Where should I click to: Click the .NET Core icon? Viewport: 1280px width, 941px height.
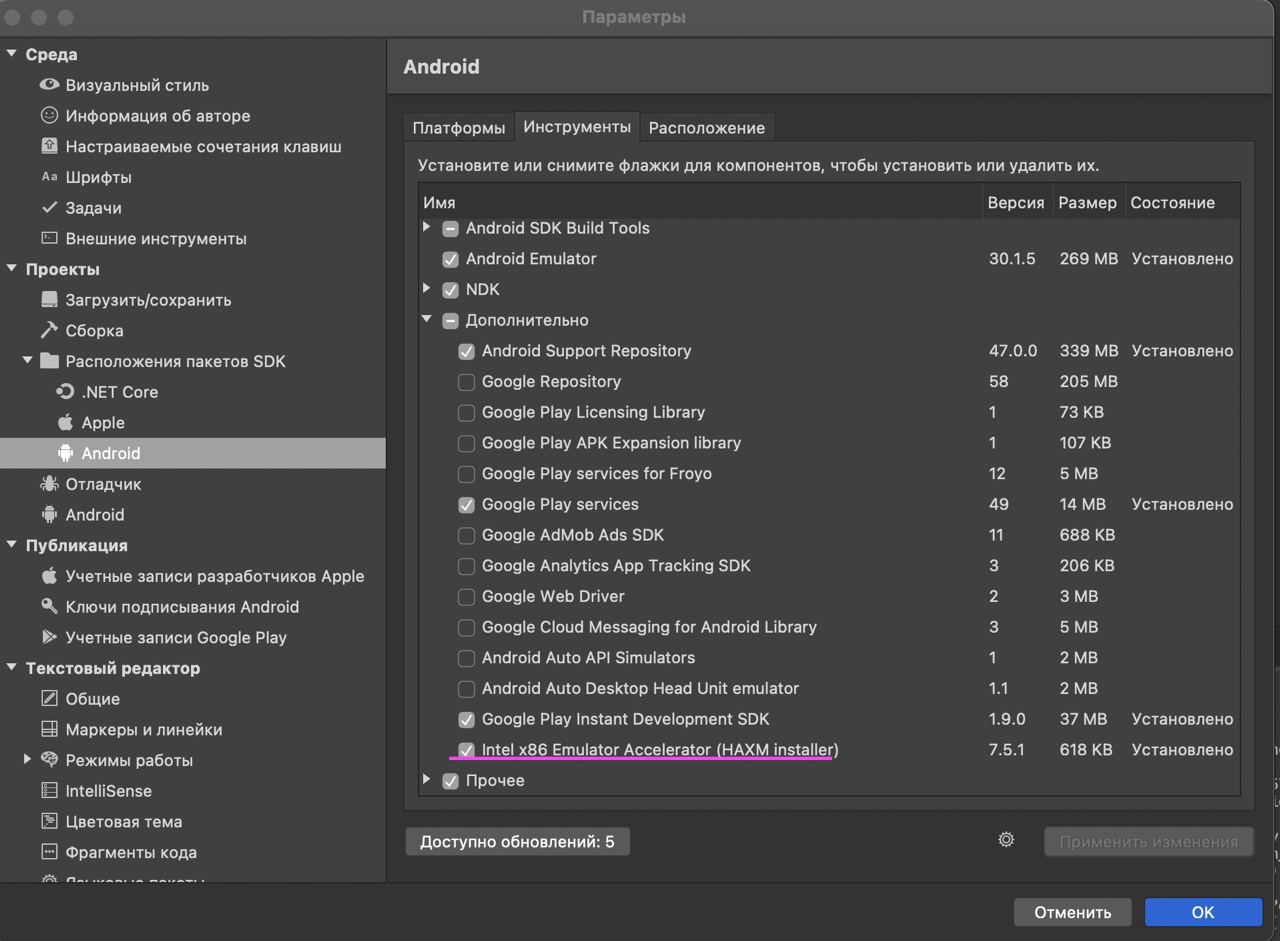point(65,392)
